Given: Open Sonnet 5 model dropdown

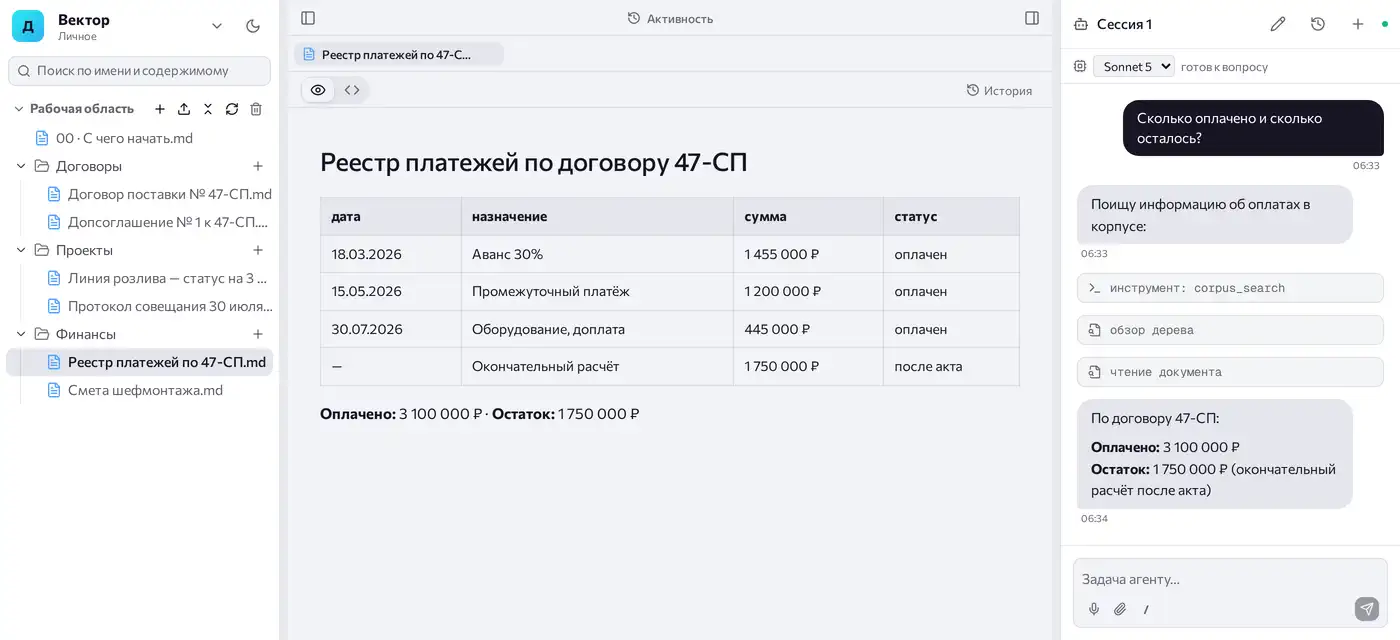Looking at the screenshot, I should [x=1134, y=66].
